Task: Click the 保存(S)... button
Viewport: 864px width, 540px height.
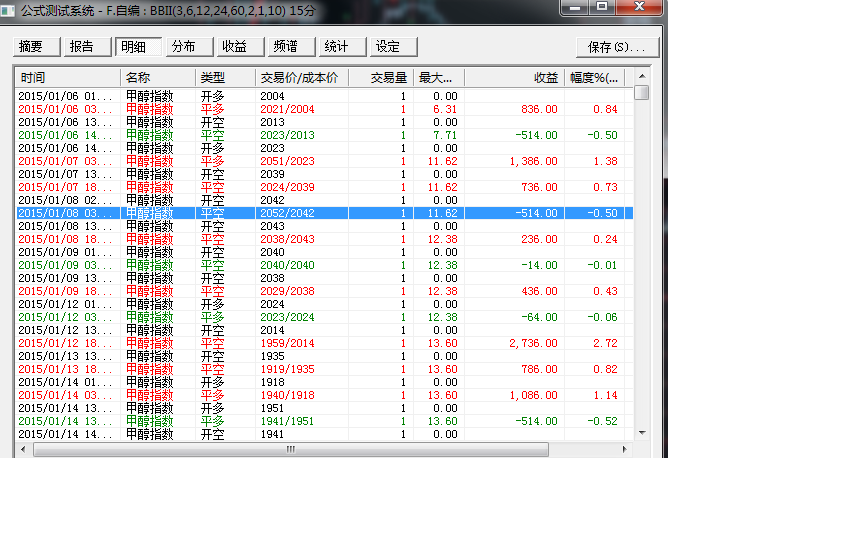Action: (x=616, y=47)
